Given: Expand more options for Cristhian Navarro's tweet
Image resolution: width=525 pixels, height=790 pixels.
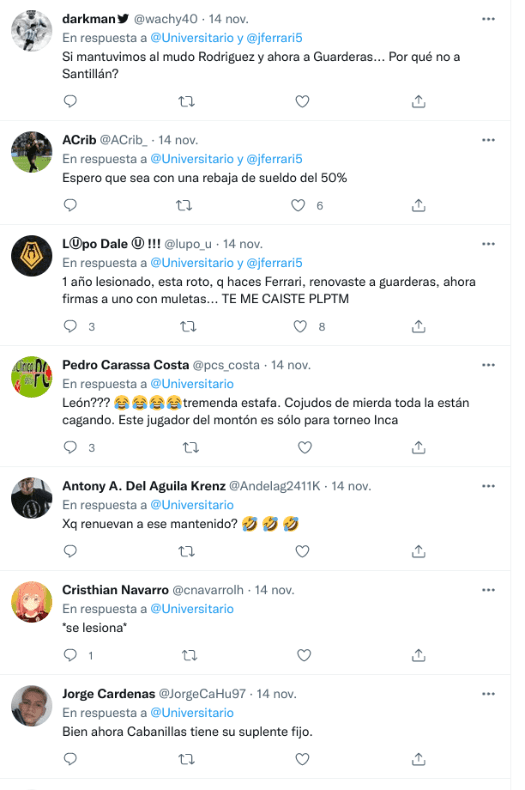Looking at the screenshot, I should 488,590.
